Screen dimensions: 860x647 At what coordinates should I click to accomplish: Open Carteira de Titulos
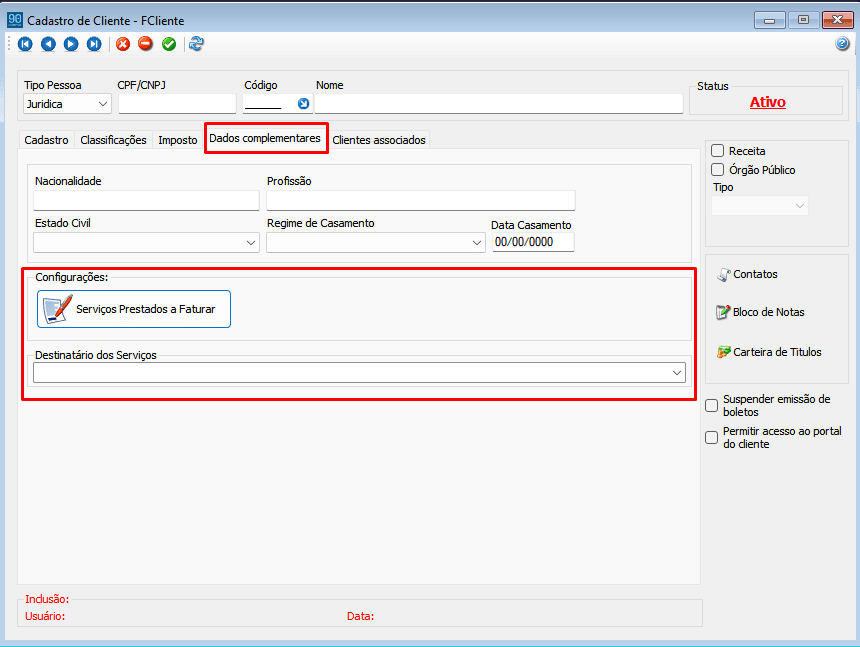coord(769,352)
